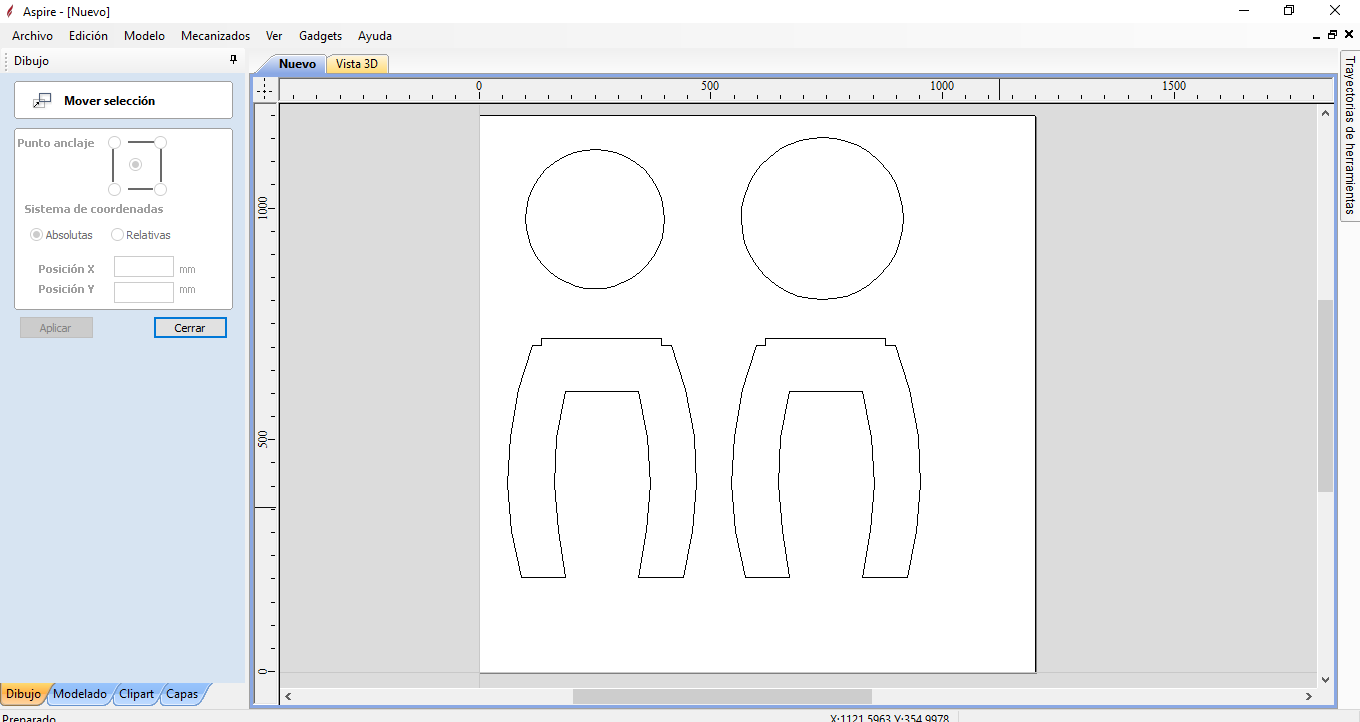Choose Relativas coordinate system option

pyautogui.click(x=118, y=235)
